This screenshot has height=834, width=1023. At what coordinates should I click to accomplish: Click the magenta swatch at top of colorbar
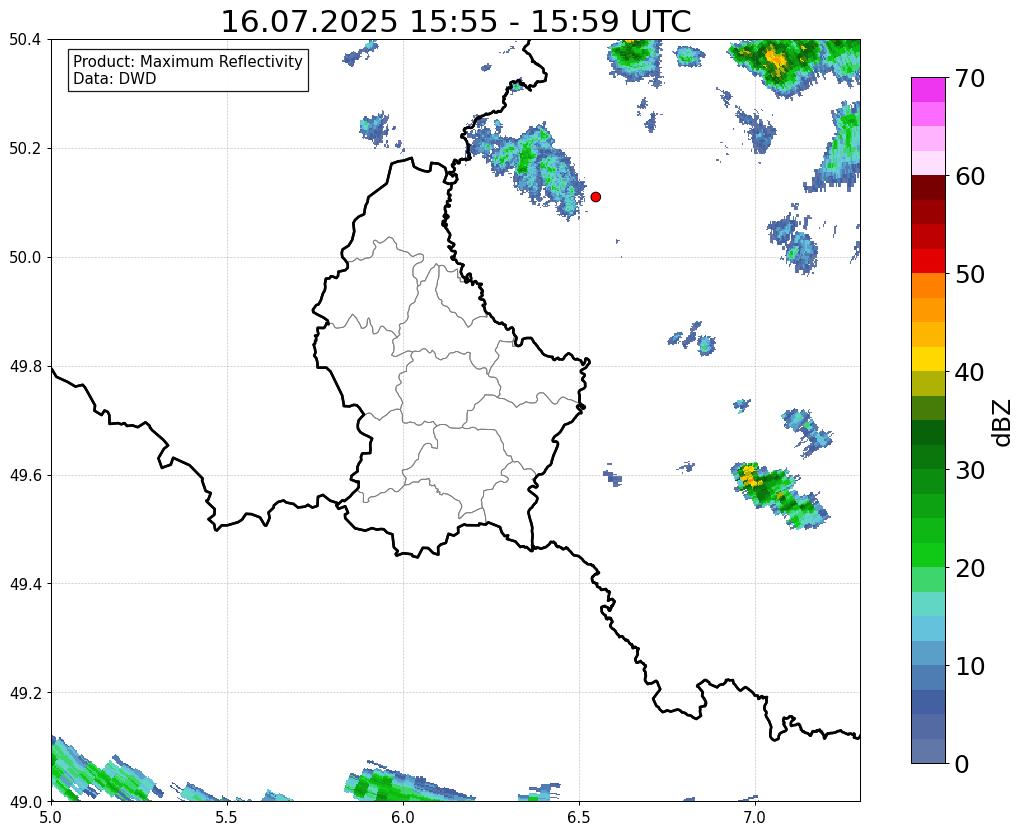coord(928,90)
